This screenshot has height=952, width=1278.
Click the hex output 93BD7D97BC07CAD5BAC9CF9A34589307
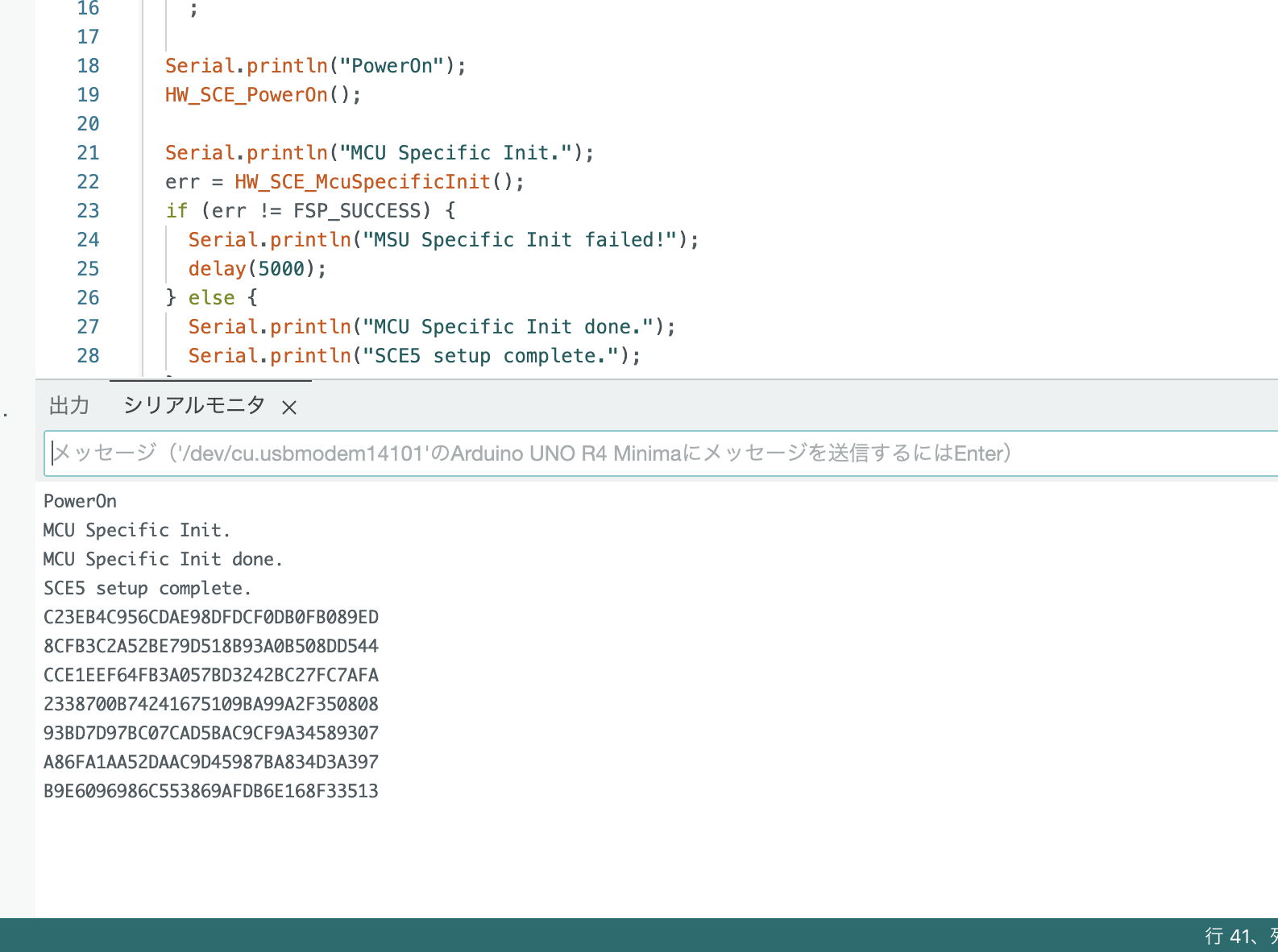(211, 733)
